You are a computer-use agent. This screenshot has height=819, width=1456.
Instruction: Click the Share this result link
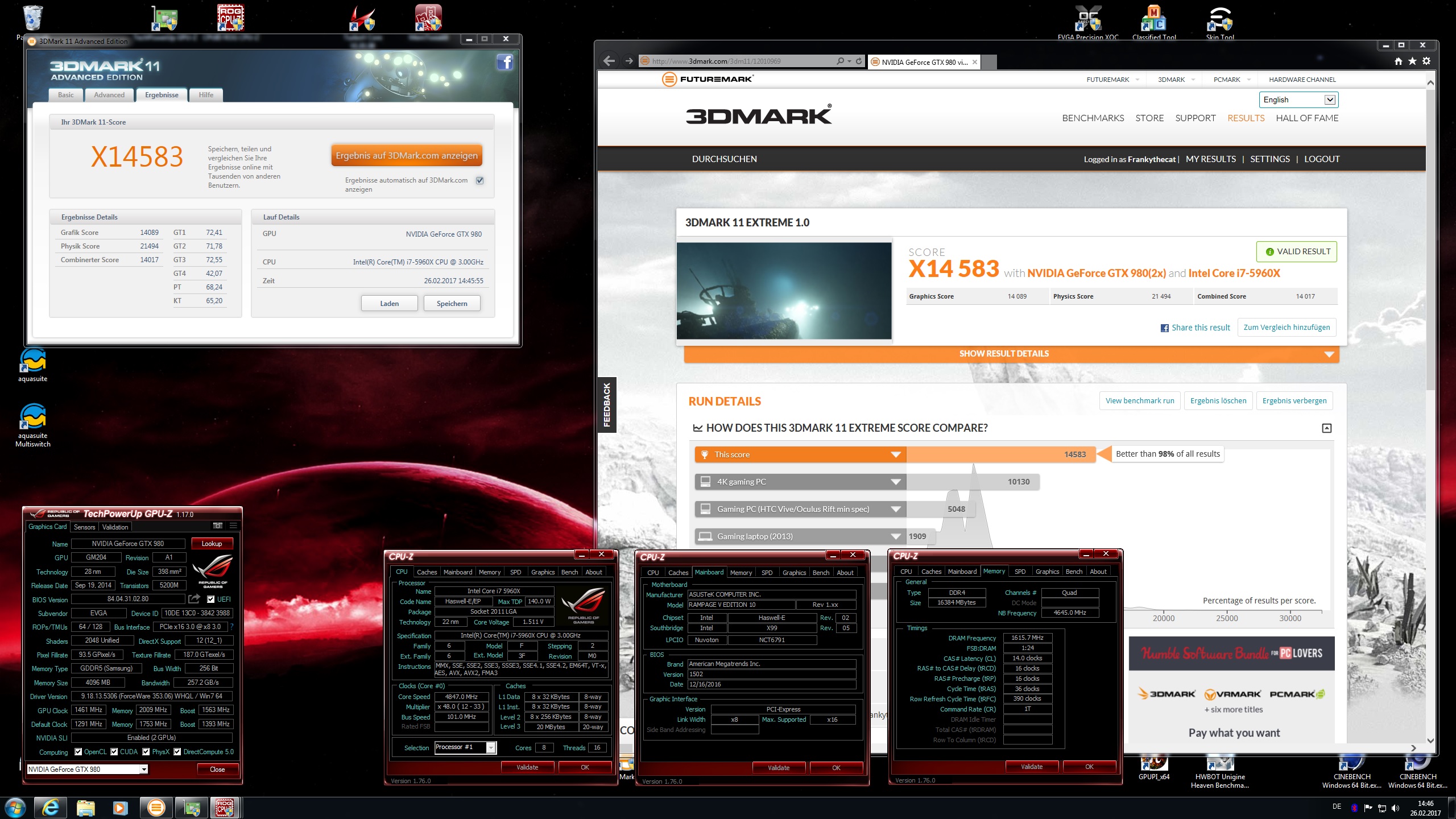1195,328
